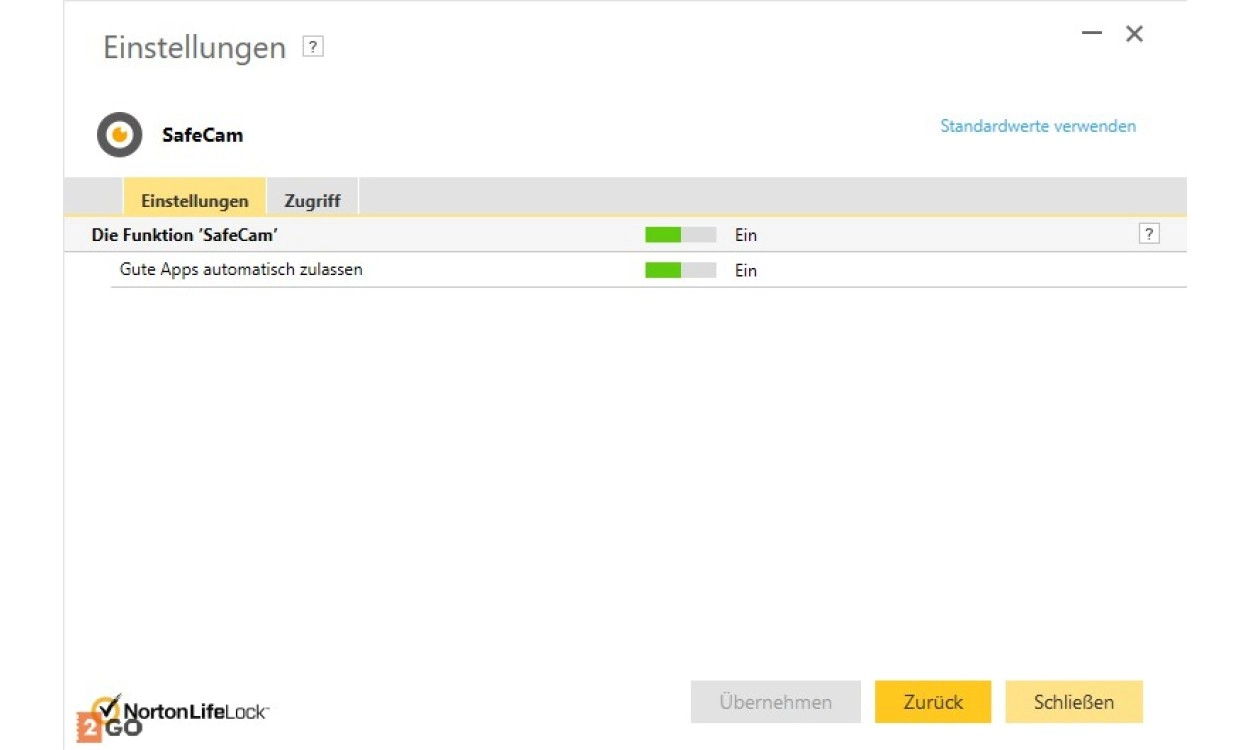Click the help icon next to Einstellungen title
Viewport: 1250px width, 750px height.
tap(313, 47)
